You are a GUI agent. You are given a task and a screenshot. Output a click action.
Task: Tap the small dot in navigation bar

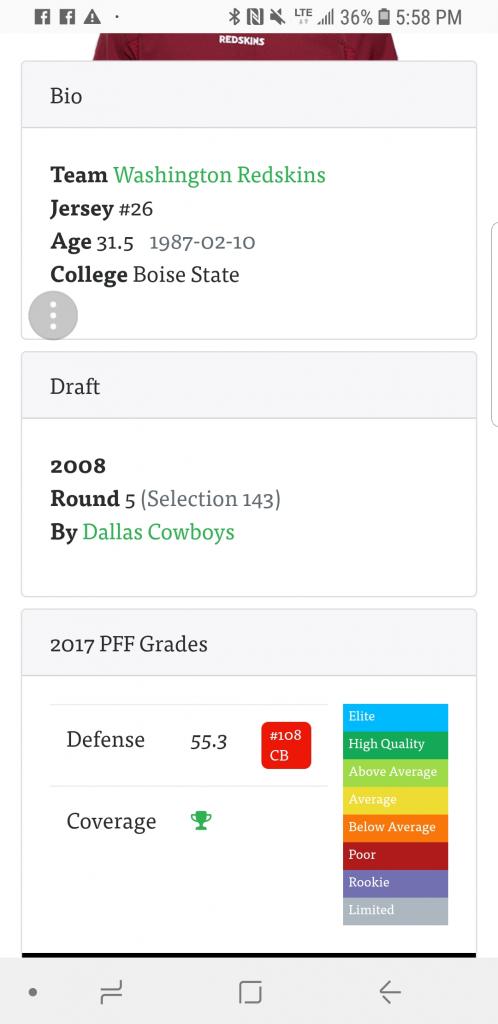(33, 993)
